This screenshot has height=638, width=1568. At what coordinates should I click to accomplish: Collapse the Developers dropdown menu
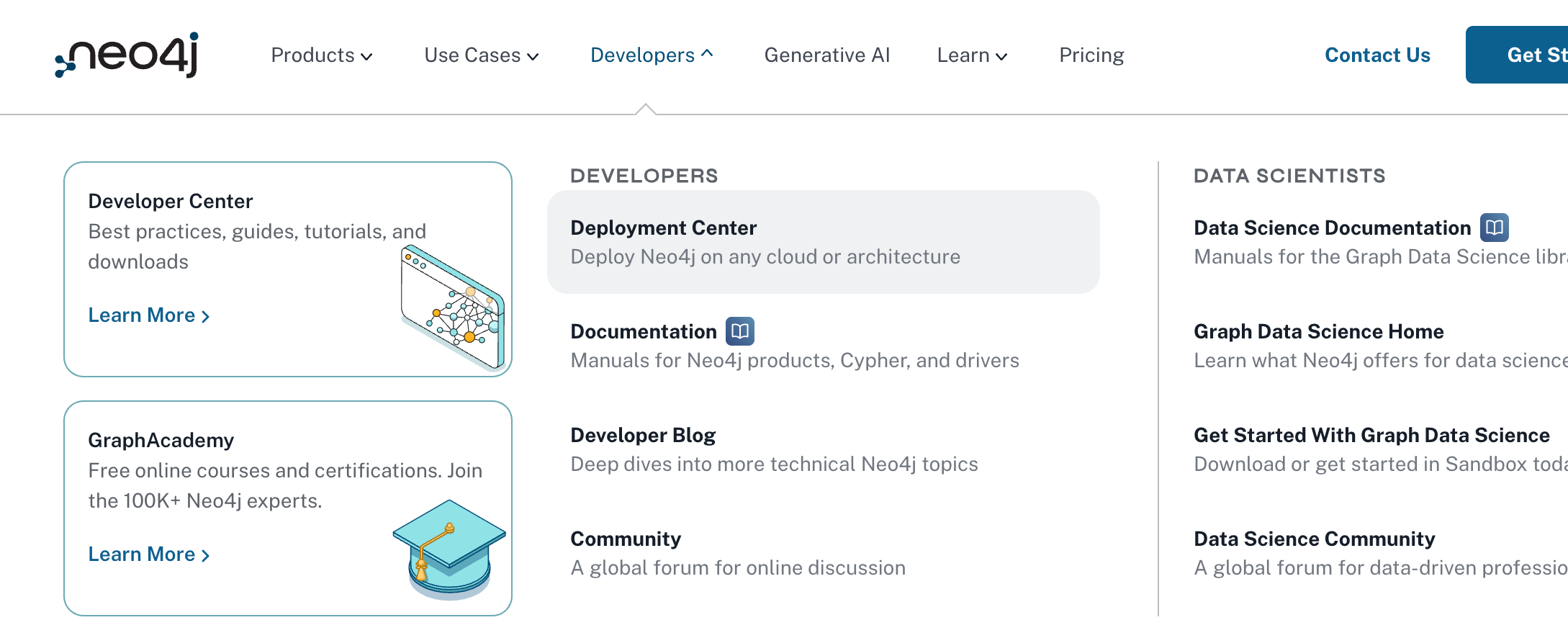[652, 55]
